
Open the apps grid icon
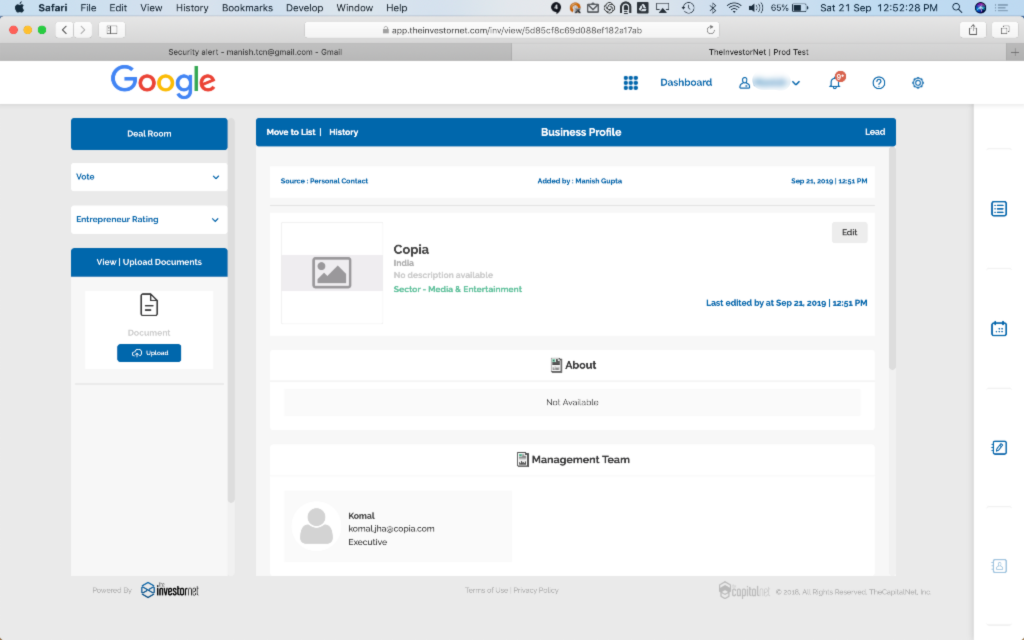630,83
